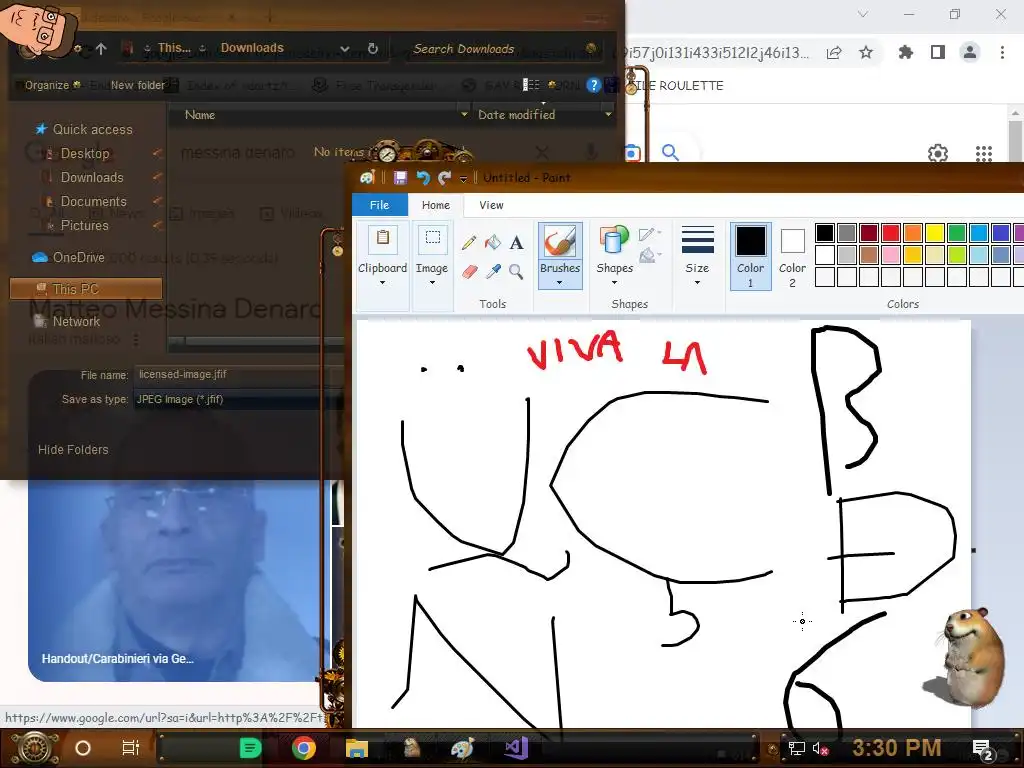Pick the red color swatch
The height and width of the screenshot is (768, 1024).
point(891,232)
